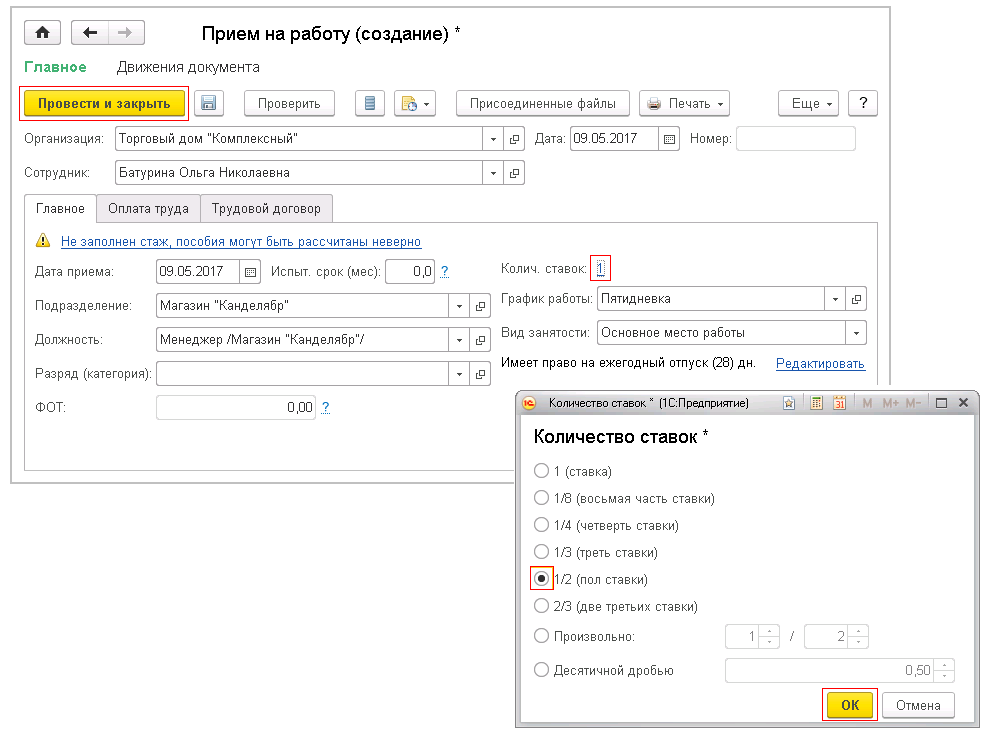Click the Провести и закрыть button

pos(104,103)
